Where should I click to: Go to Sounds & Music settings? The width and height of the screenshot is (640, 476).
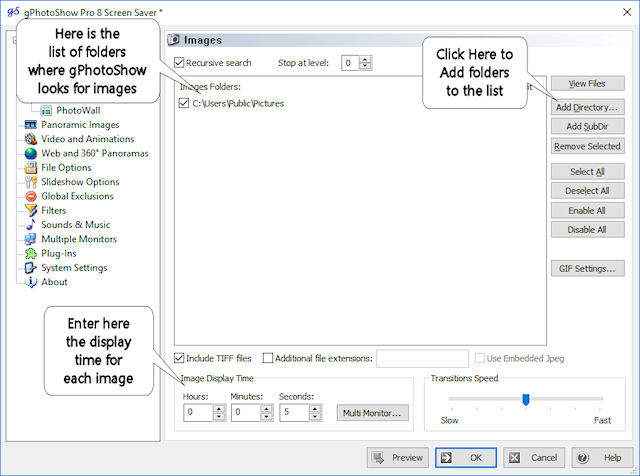click(76, 225)
